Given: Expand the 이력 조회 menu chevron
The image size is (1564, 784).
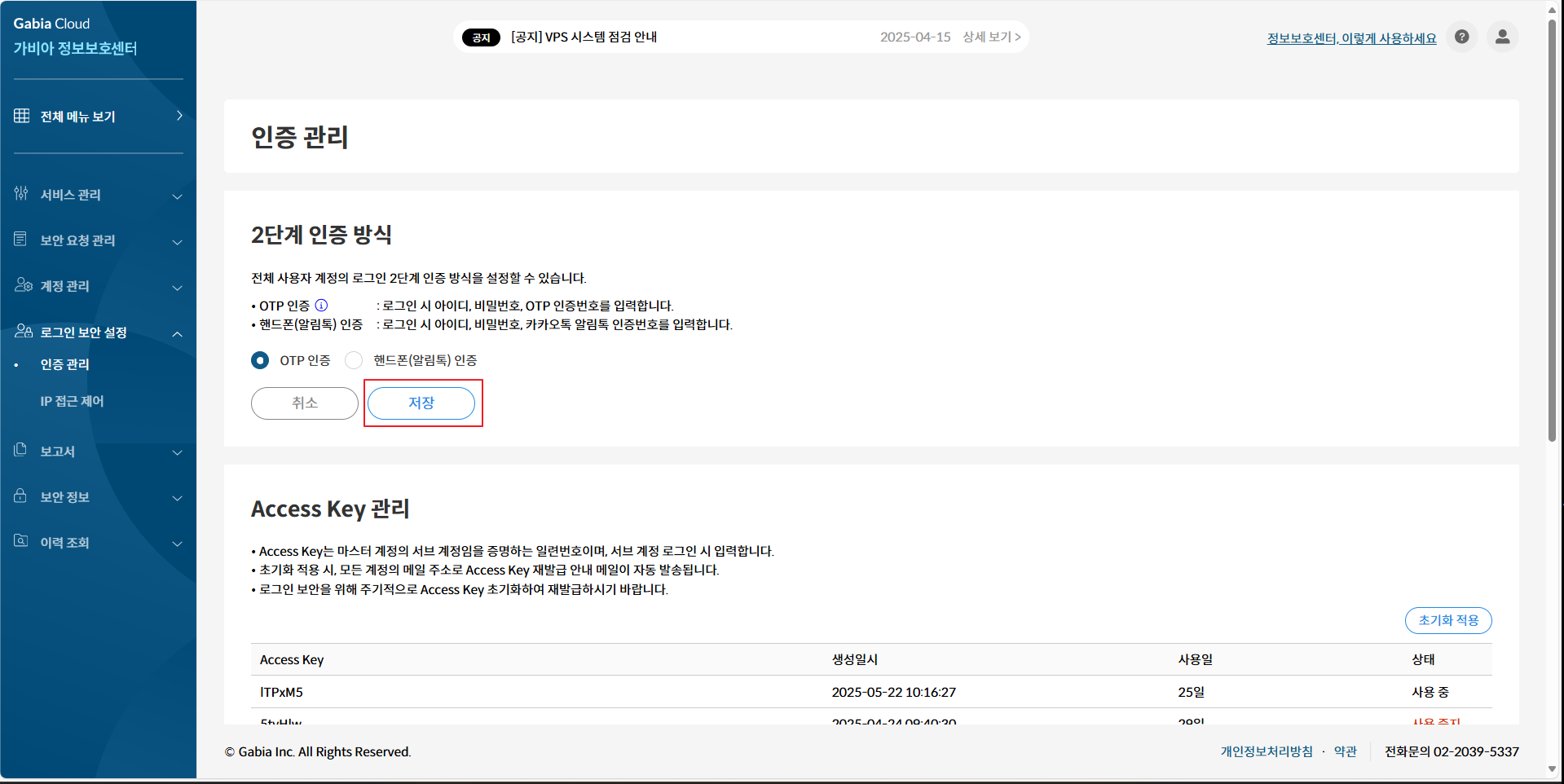Looking at the screenshot, I should click(x=177, y=544).
